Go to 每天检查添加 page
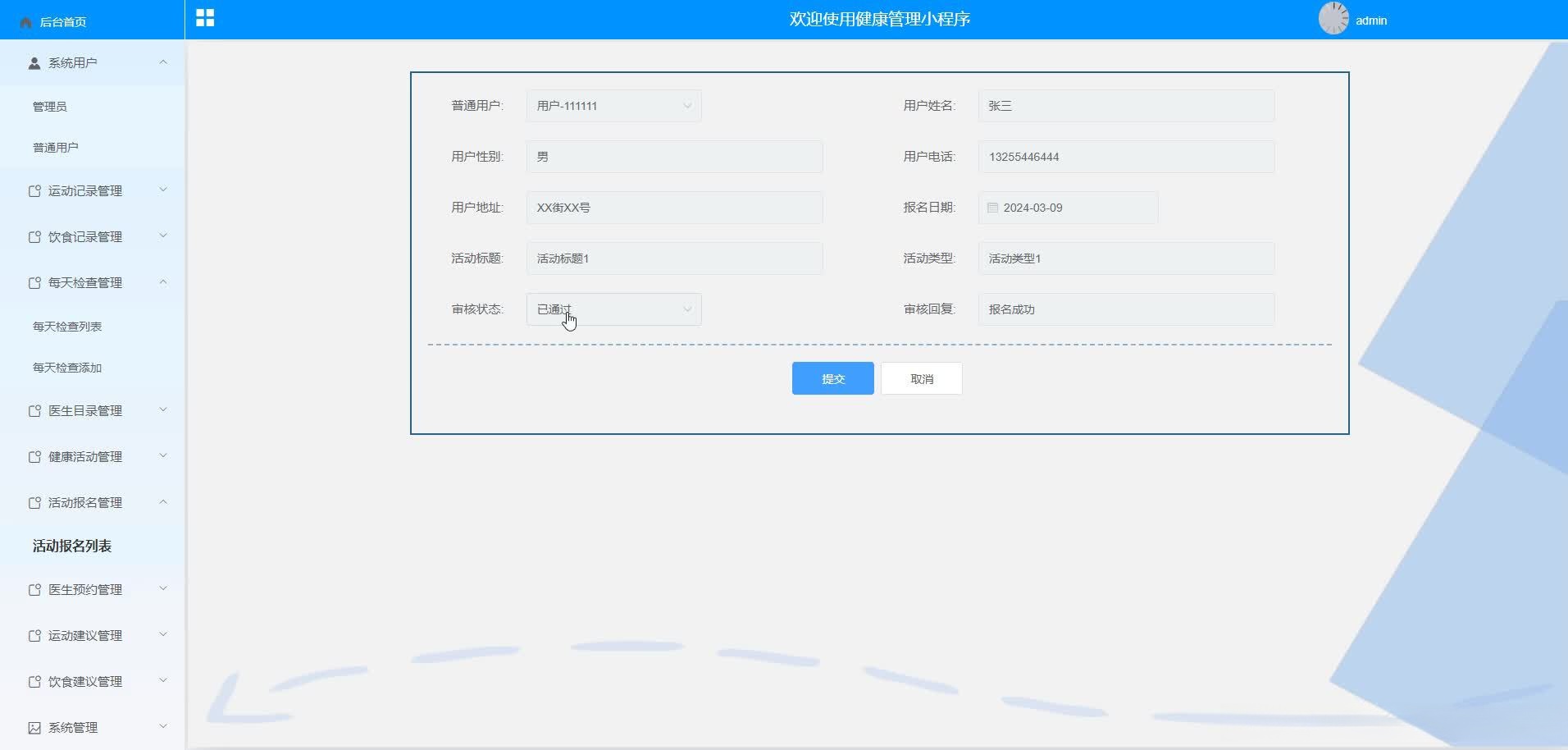Image resolution: width=1568 pixels, height=750 pixels. point(66,368)
